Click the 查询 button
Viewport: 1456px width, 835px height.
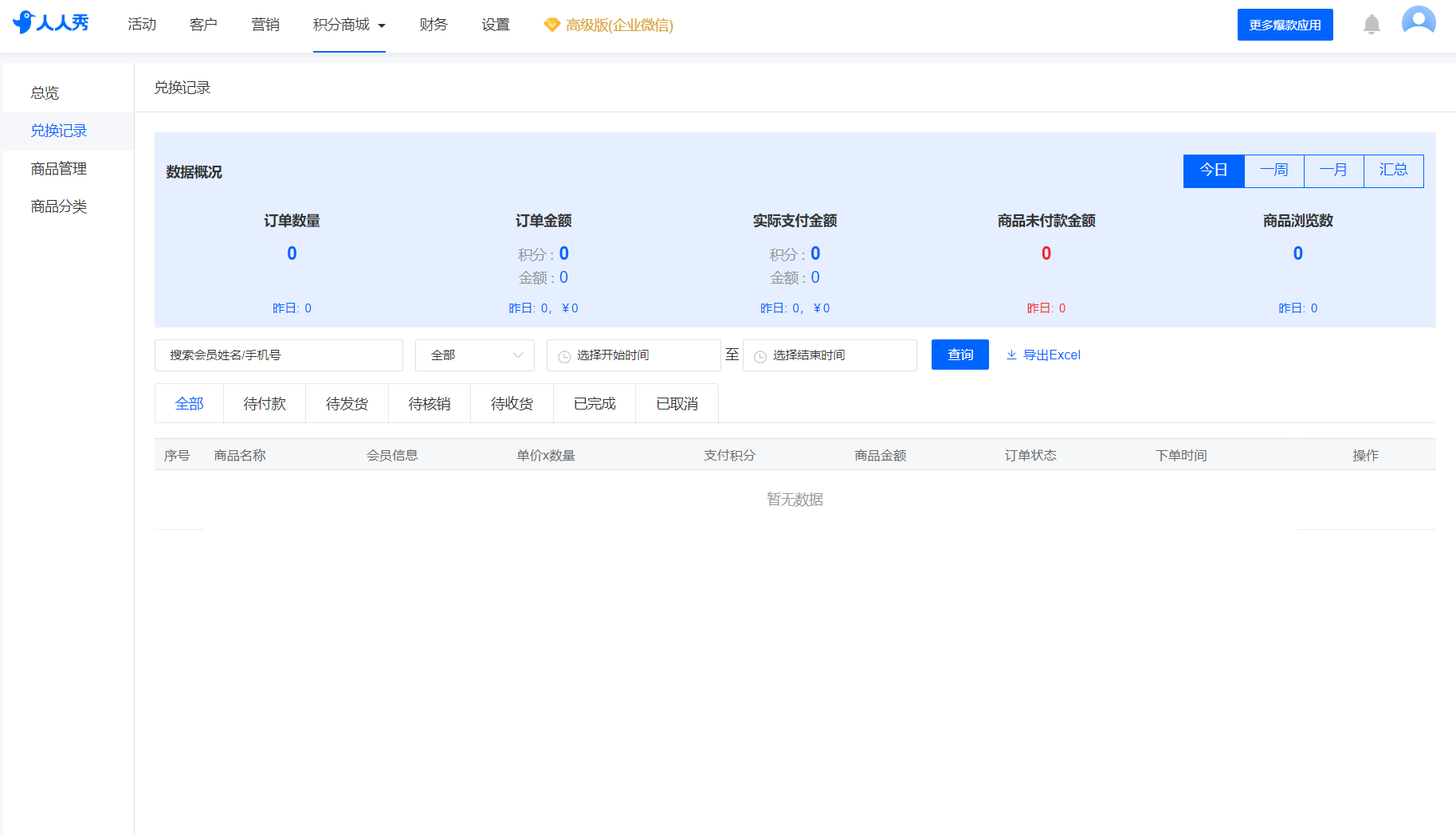960,355
